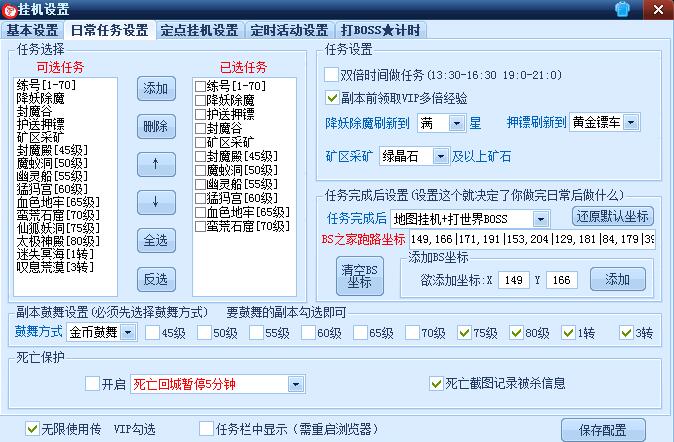674x442 pixels.
Task: Check 血色地牢[65级] in 已选任务 list
Action: point(200,212)
